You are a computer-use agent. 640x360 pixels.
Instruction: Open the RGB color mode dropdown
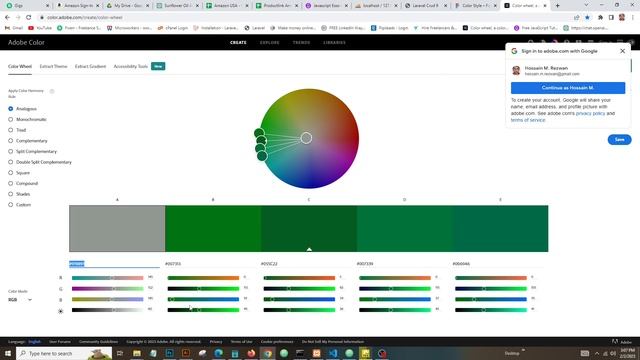tap(20, 300)
